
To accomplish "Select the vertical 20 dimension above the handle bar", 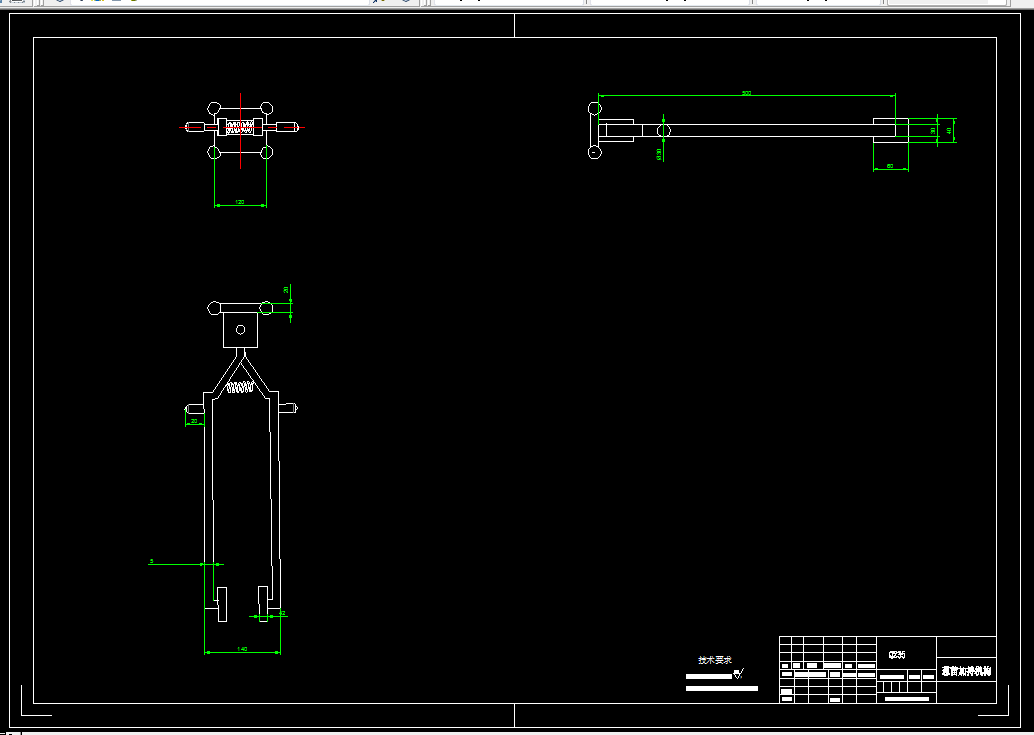I will coord(286,289).
